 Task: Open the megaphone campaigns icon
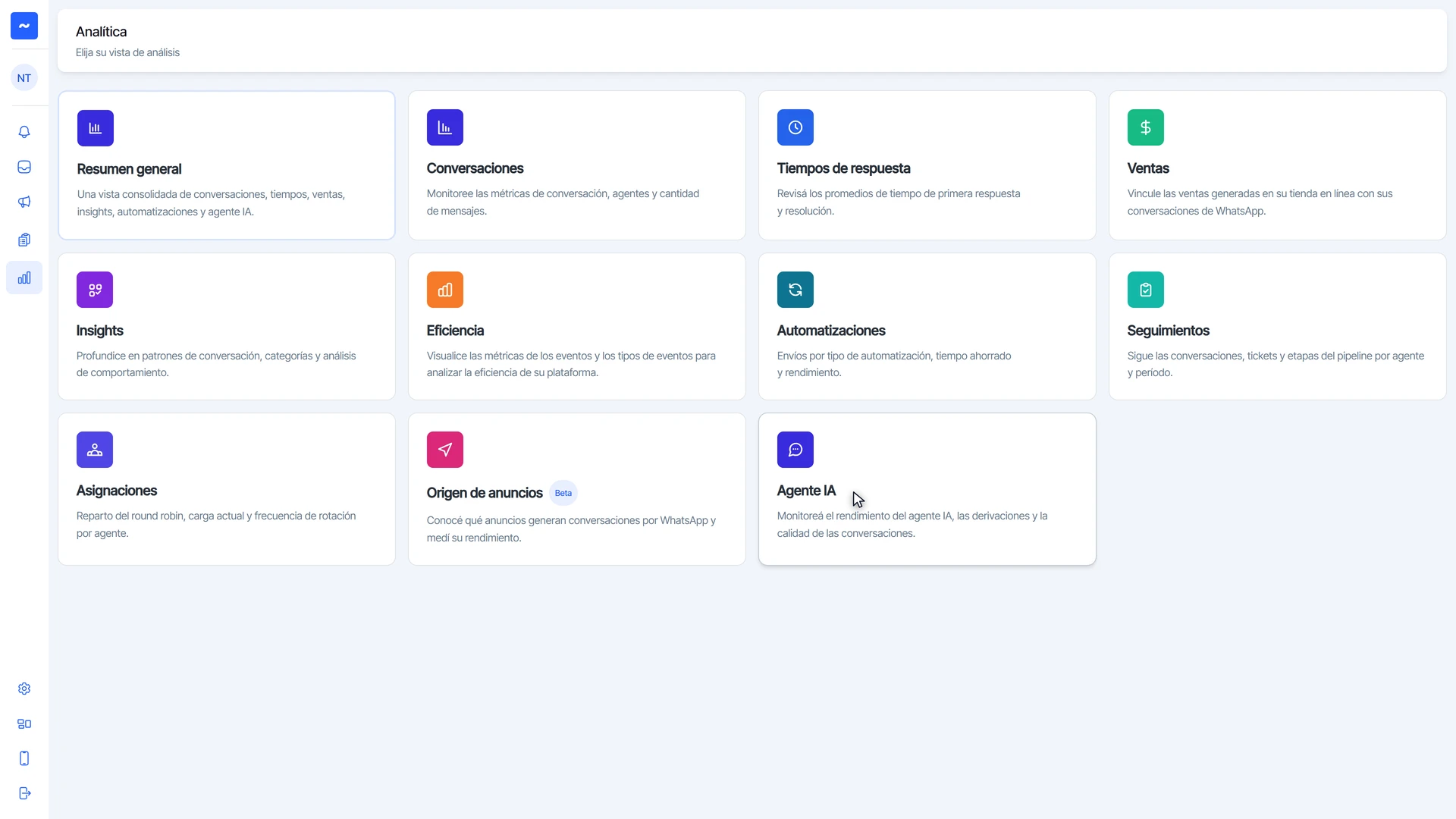pos(24,202)
